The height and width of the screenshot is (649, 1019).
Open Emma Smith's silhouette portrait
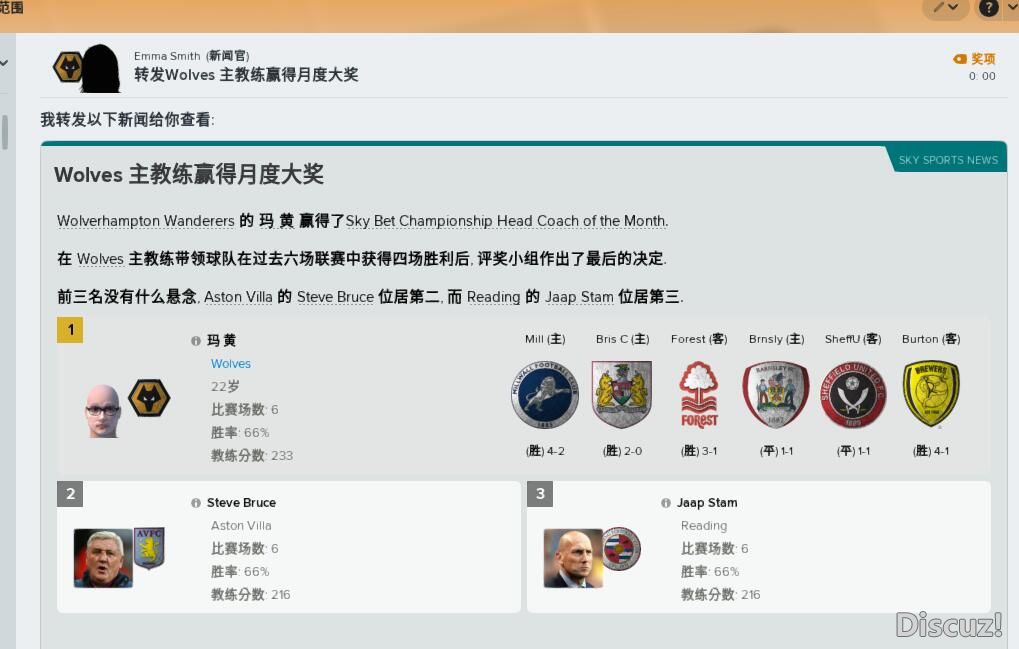tap(101, 68)
